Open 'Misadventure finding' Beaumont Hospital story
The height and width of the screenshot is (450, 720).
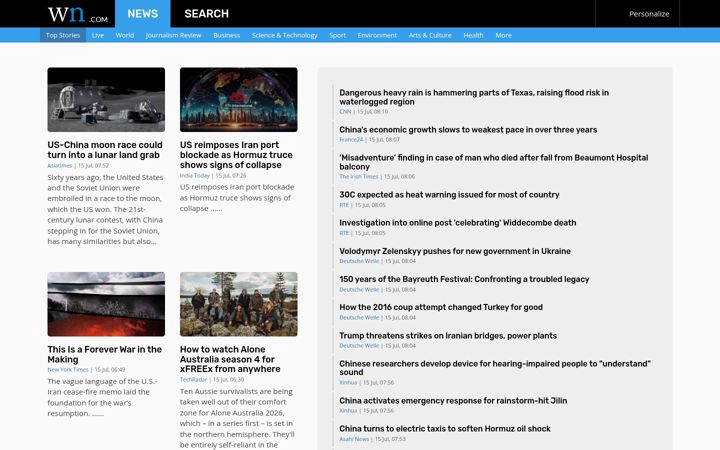click(494, 162)
